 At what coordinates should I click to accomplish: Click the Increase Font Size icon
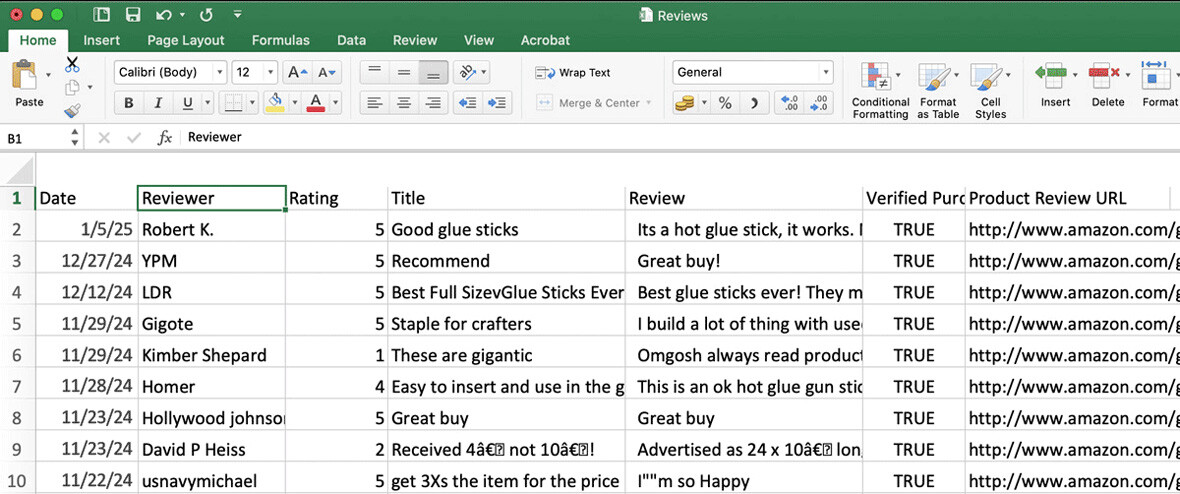297,72
